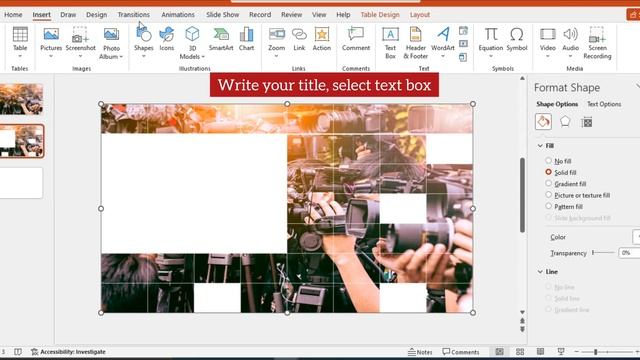640x360 pixels.
Task: Switch to the Transitions tab
Action: pyautogui.click(x=133, y=15)
